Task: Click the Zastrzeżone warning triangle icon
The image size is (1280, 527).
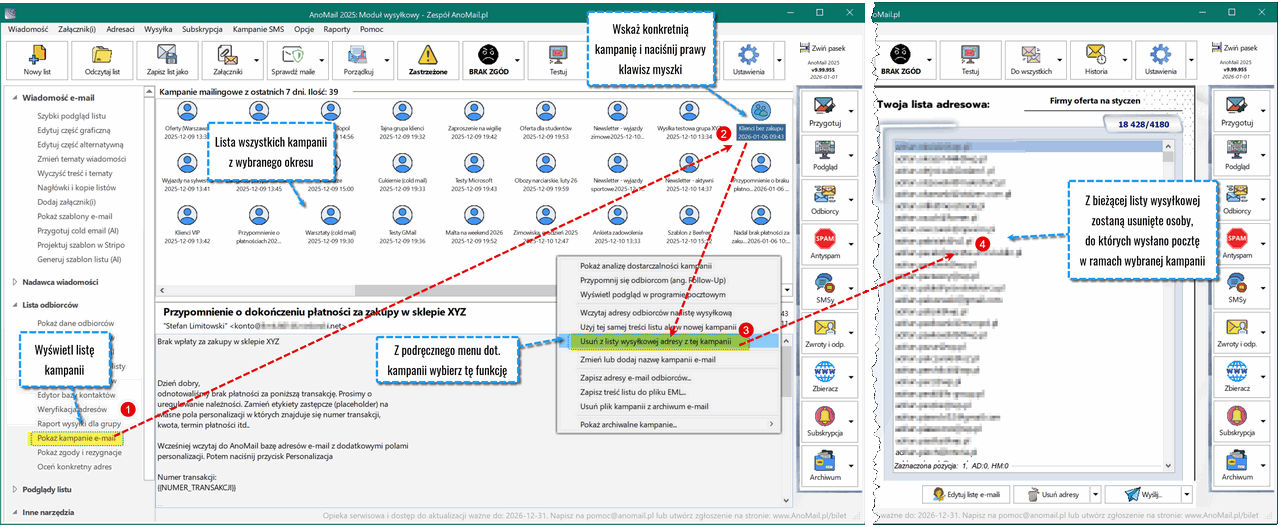Action: coord(427,55)
